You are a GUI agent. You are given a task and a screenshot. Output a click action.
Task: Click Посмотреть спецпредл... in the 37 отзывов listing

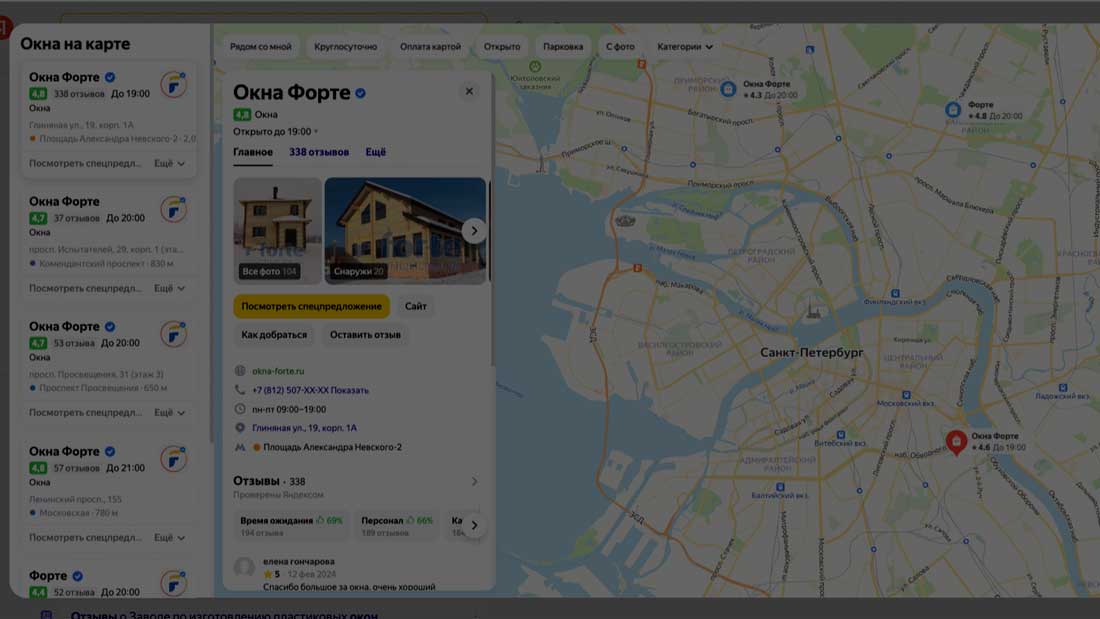pos(85,288)
